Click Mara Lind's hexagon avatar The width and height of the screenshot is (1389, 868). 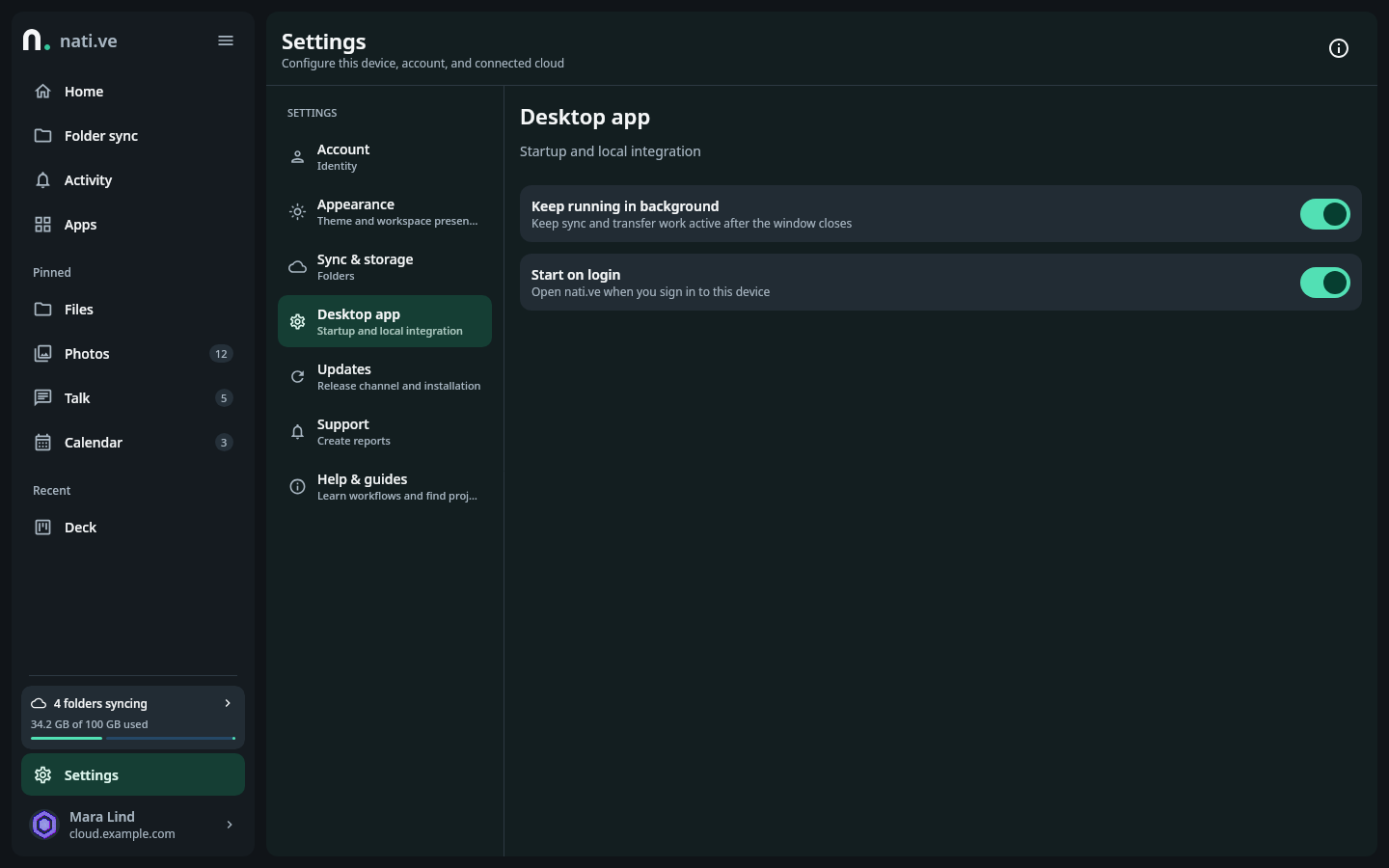[x=44, y=825]
